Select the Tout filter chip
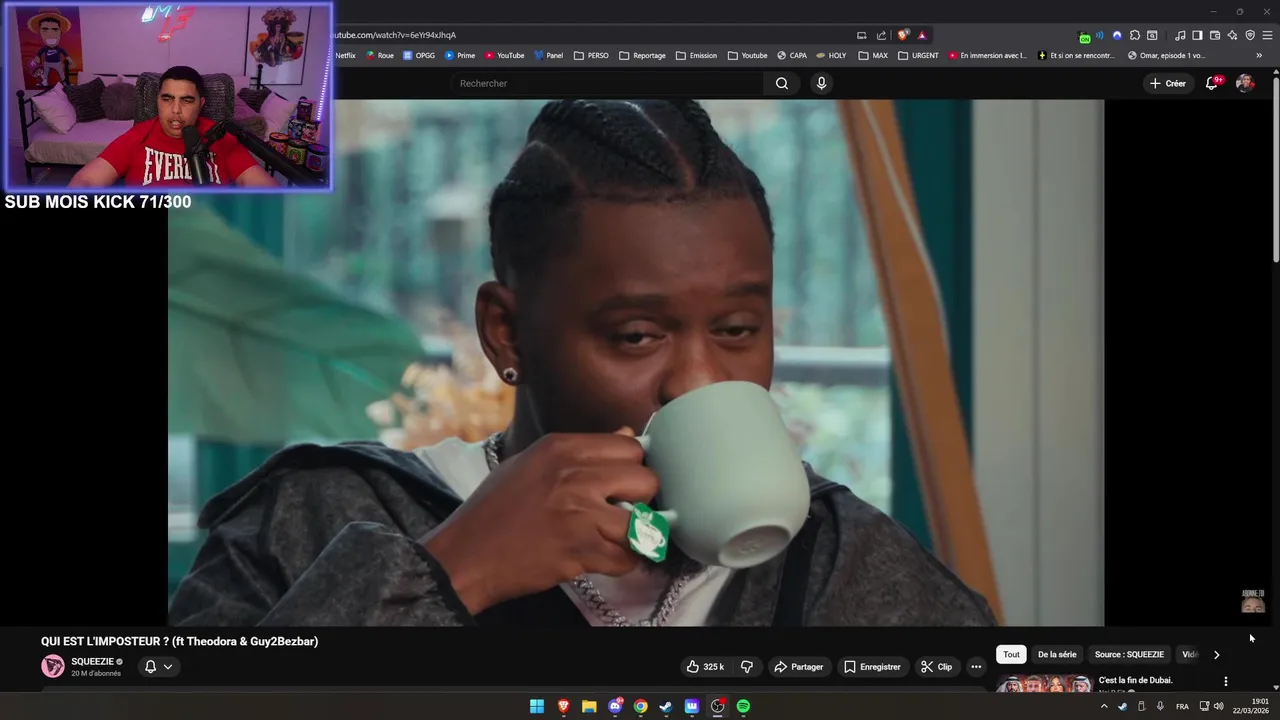This screenshot has width=1280, height=720. (1011, 655)
